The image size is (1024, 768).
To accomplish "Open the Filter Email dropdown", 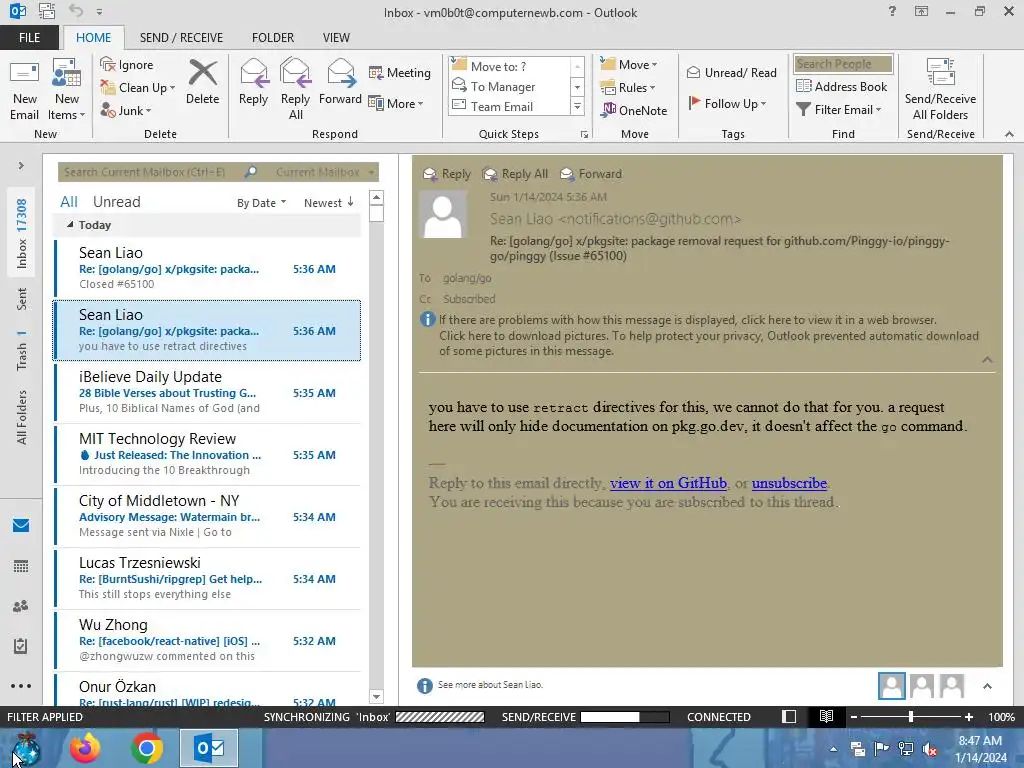I will point(839,110).
